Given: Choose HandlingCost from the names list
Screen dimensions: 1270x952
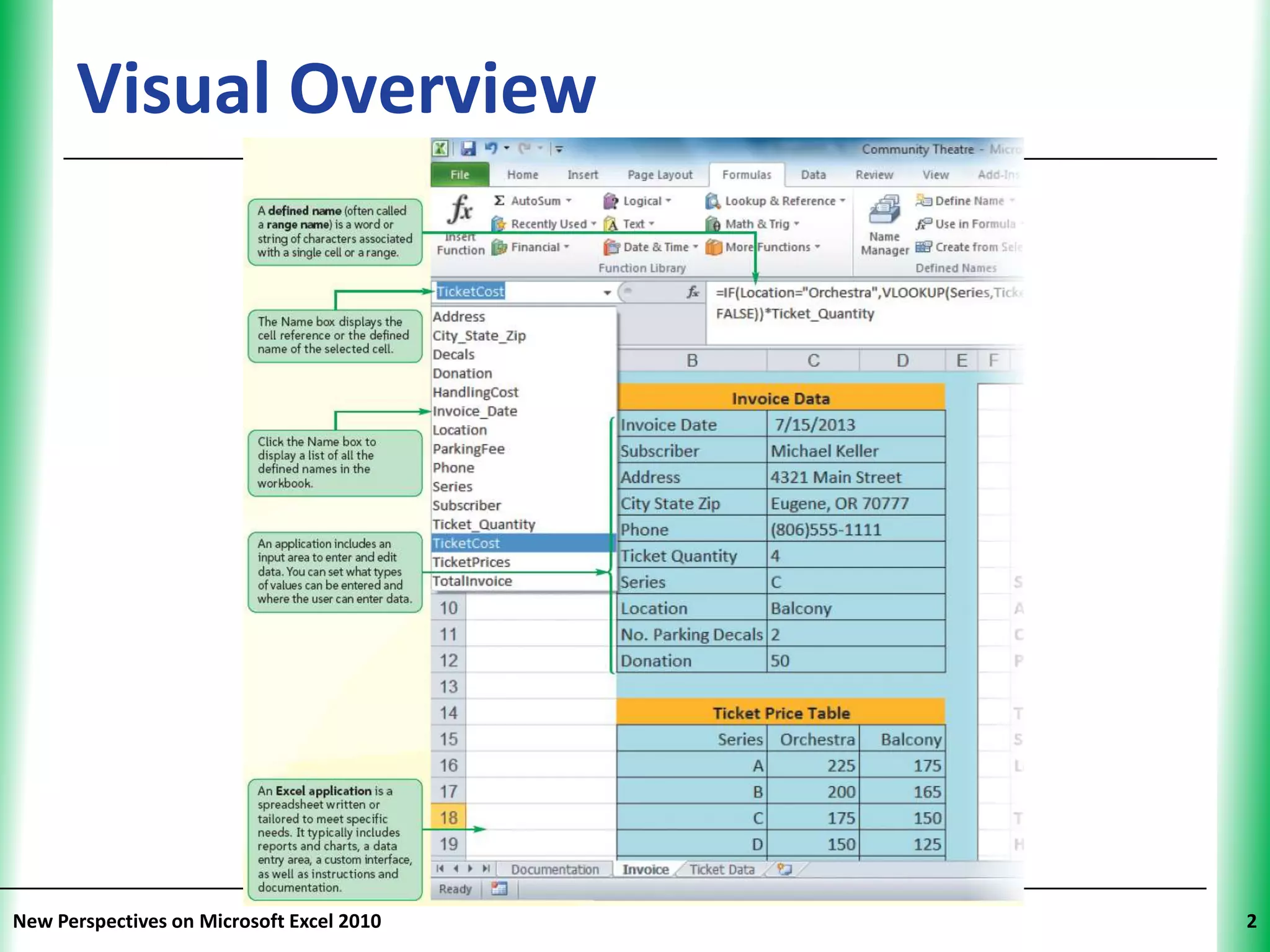Looking at the screenshot, I should [523, 392].
